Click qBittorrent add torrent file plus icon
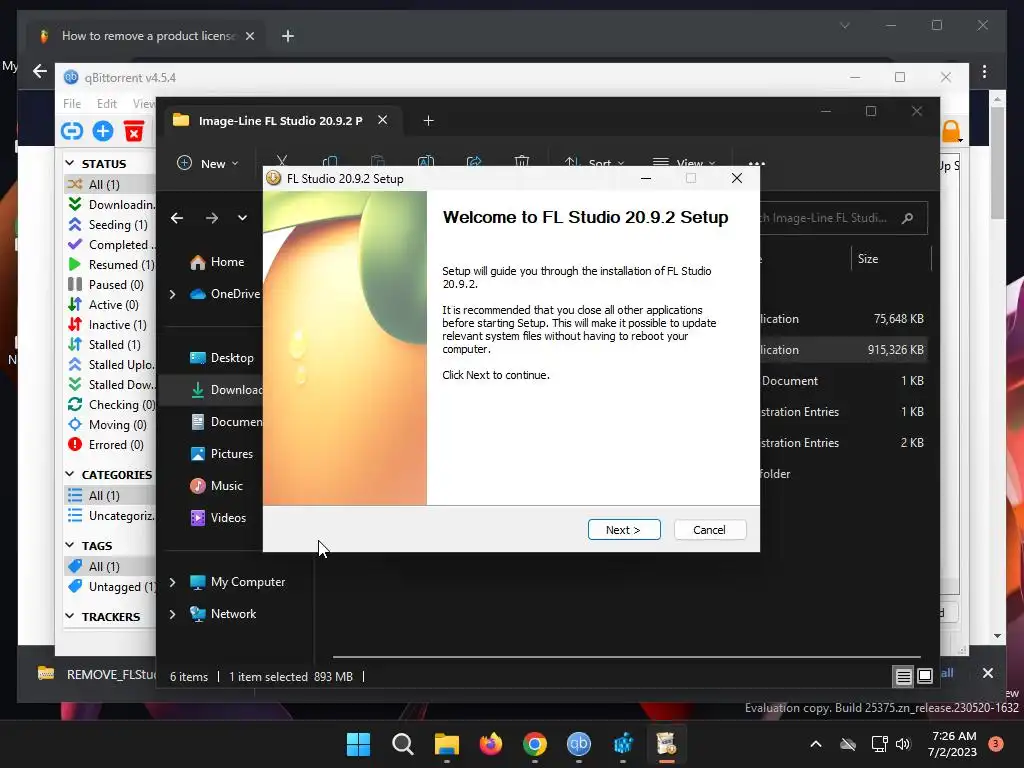The width and height of the screenshot is (1024, 768). (103, 131)
